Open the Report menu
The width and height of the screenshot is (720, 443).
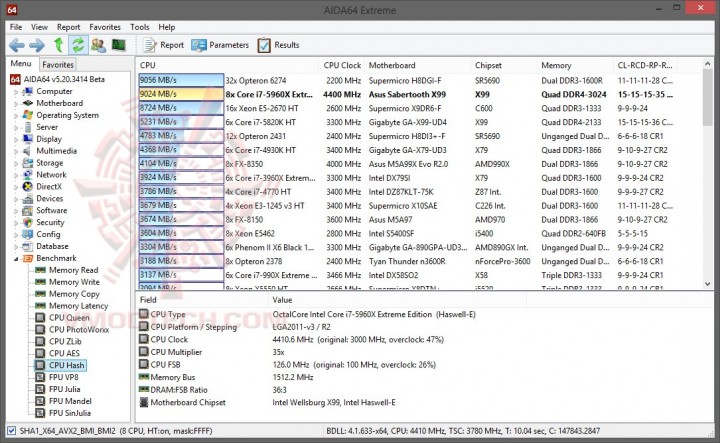pos(68,27)
